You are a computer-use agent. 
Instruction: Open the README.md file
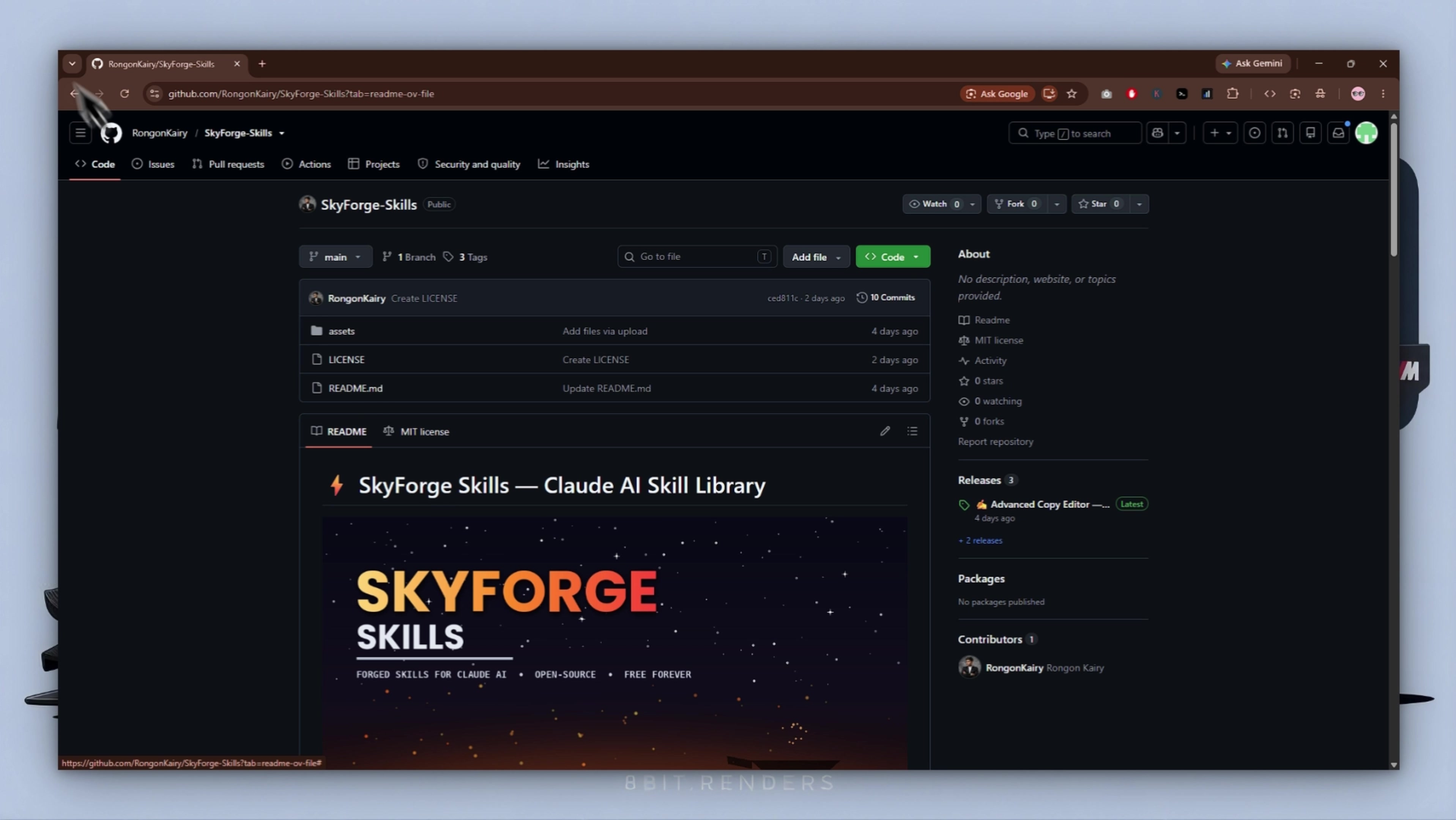click(356, 389)
